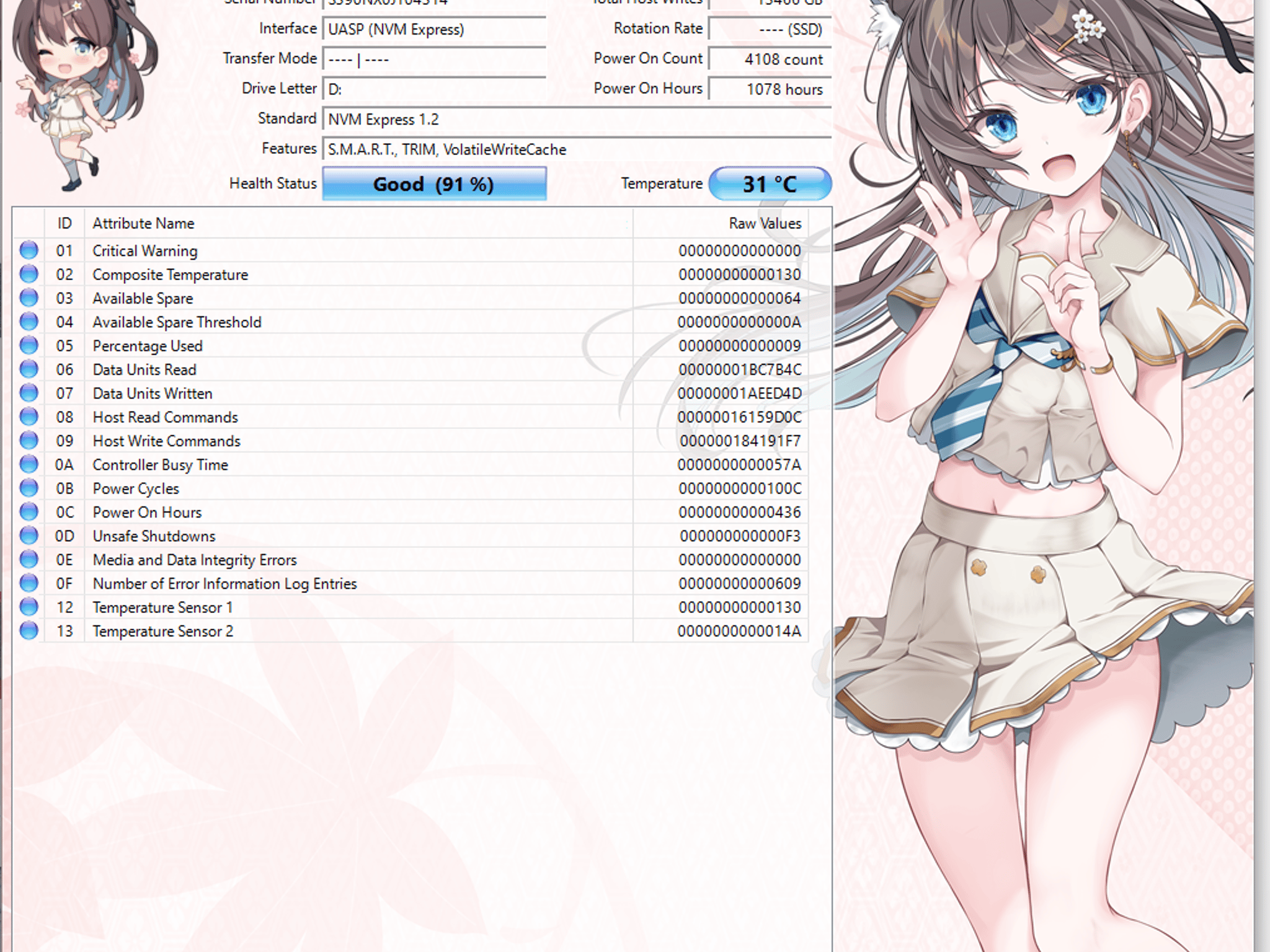
Task: Select the Critical Warning attribute name
Action: click(145, 250)
